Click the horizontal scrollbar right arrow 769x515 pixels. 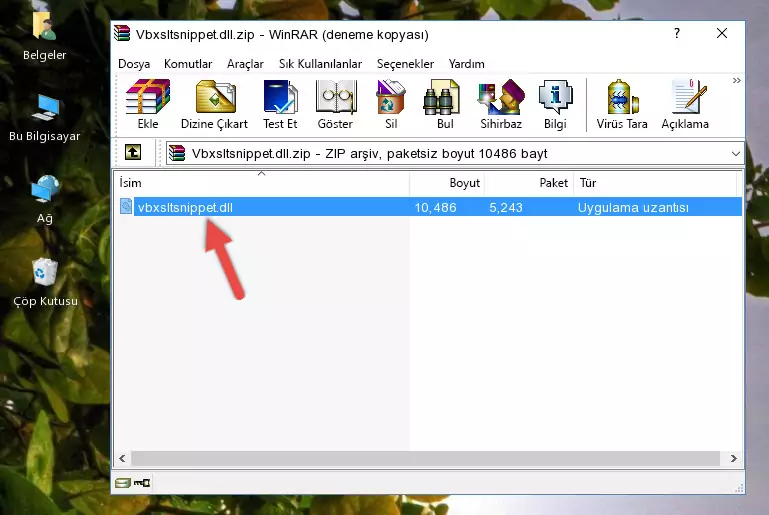(733, 459)
